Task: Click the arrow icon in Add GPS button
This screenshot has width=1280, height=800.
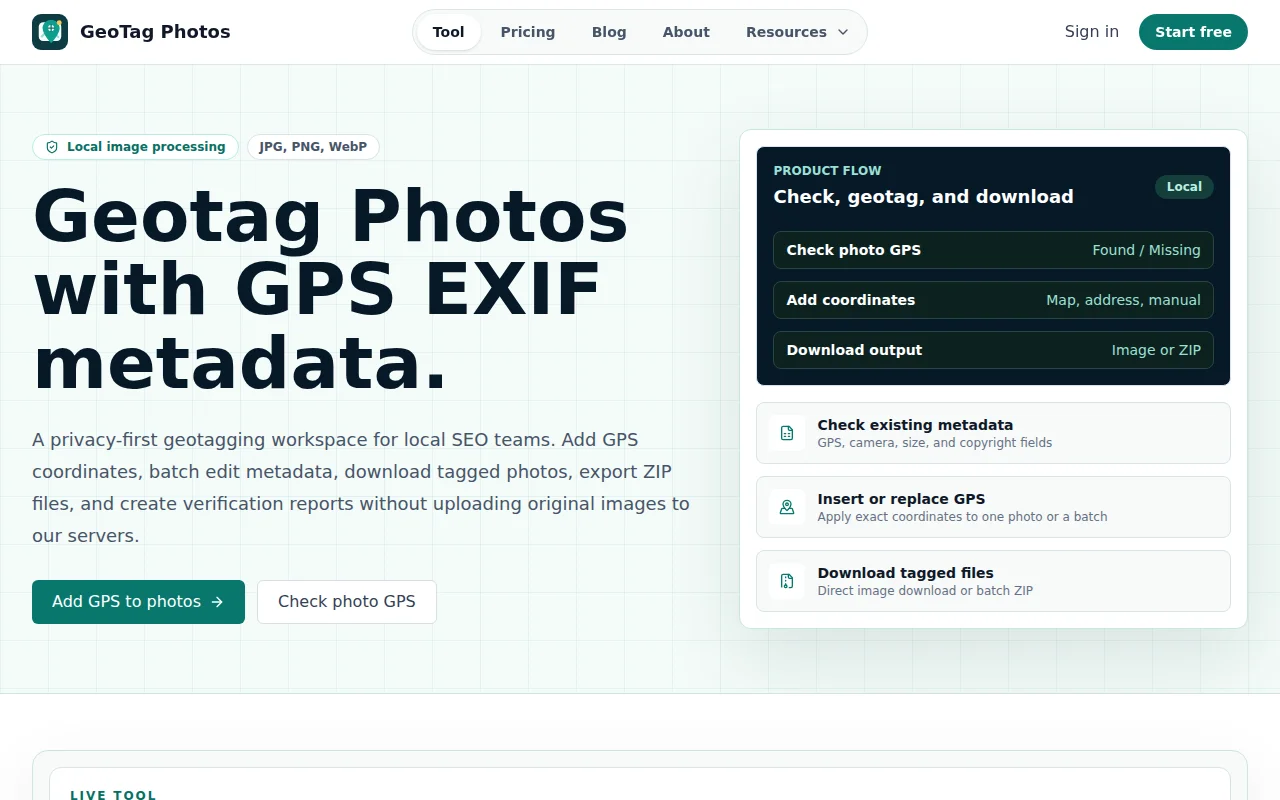Action: coord(217,602)
